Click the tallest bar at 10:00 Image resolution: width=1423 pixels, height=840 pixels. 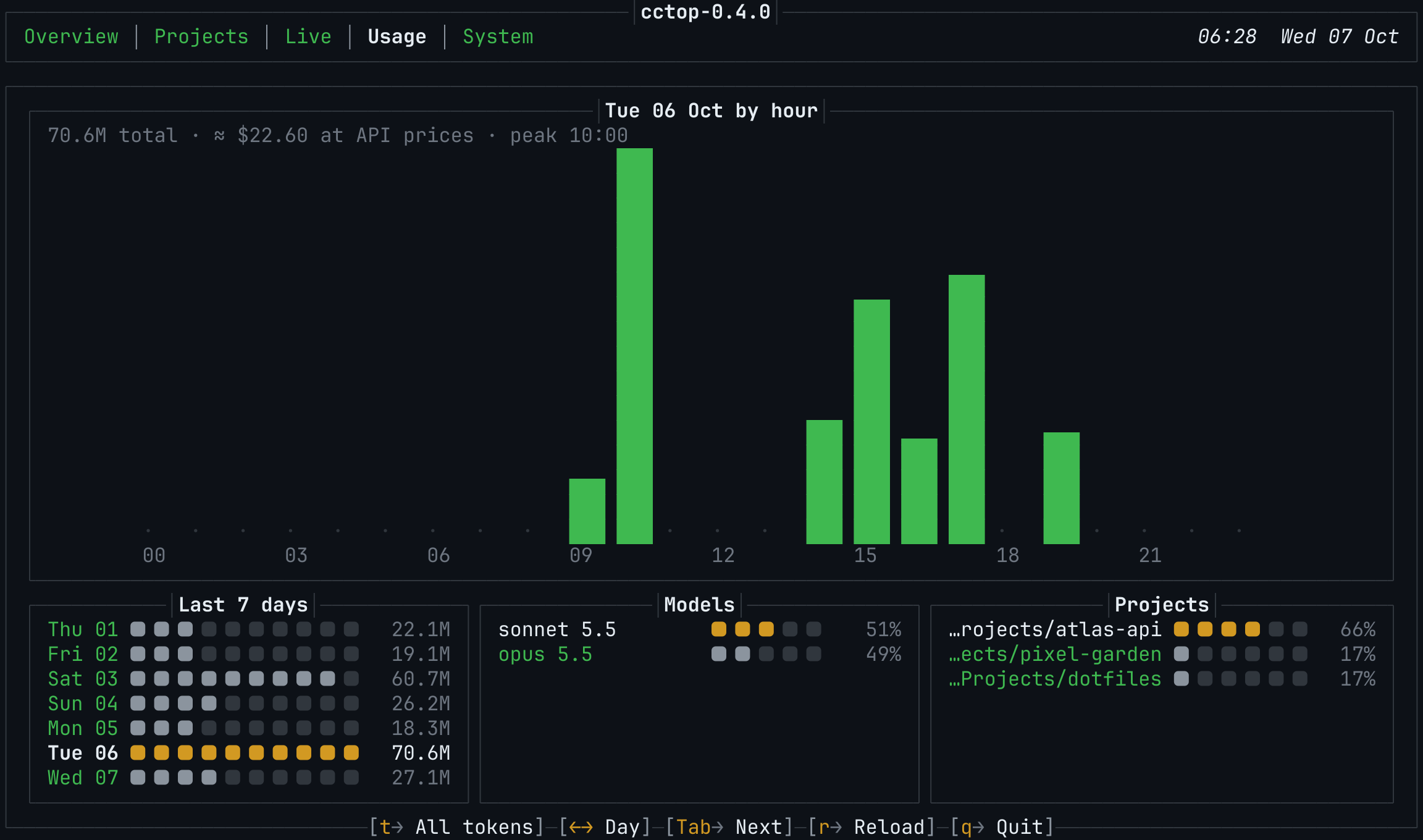point(634,346)
